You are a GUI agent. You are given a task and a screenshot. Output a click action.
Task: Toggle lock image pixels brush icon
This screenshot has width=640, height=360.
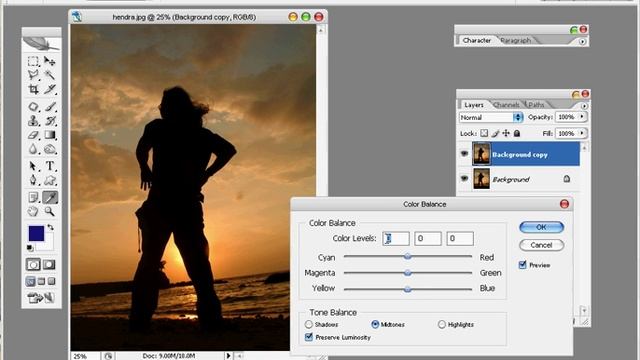pyautogui.click(x=495, y=133)
